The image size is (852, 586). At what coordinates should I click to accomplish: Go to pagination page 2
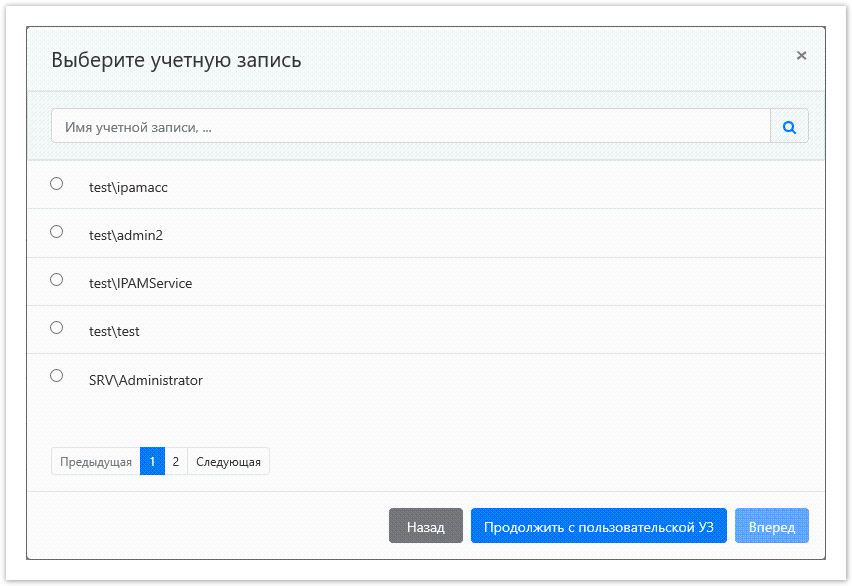tap(176, 462)
